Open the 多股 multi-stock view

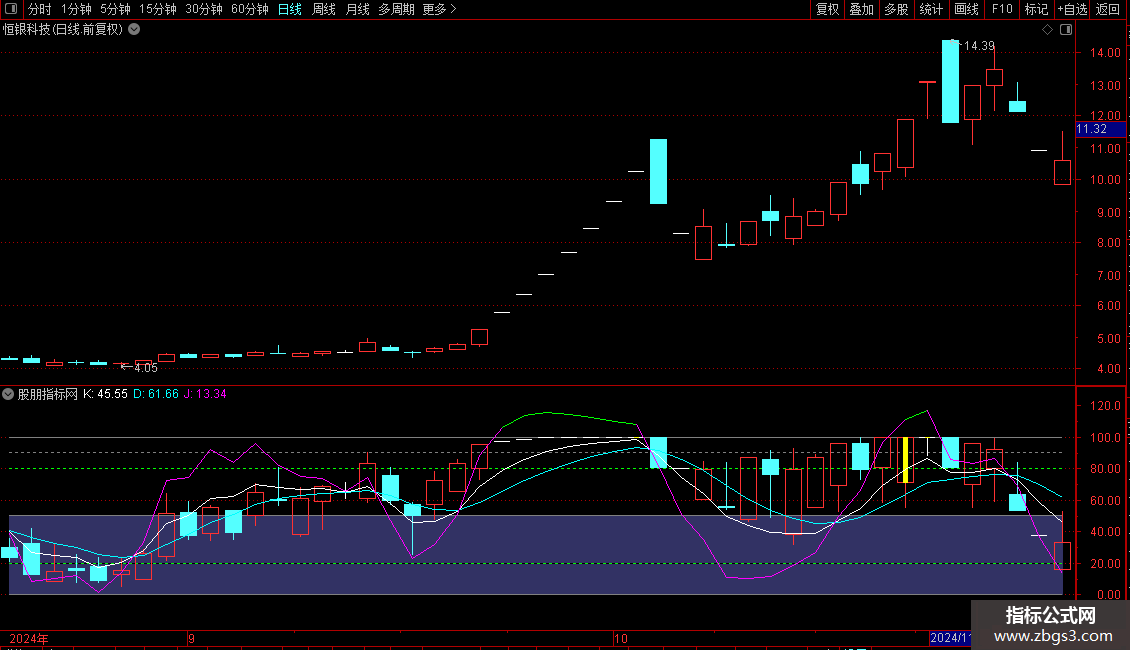coord(896,9)
